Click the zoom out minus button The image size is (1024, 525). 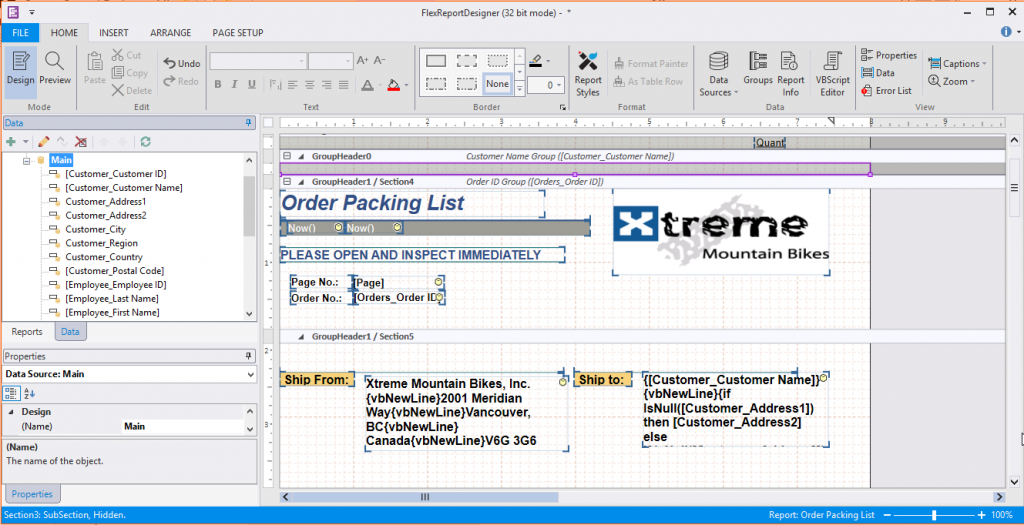coord(887,515)
